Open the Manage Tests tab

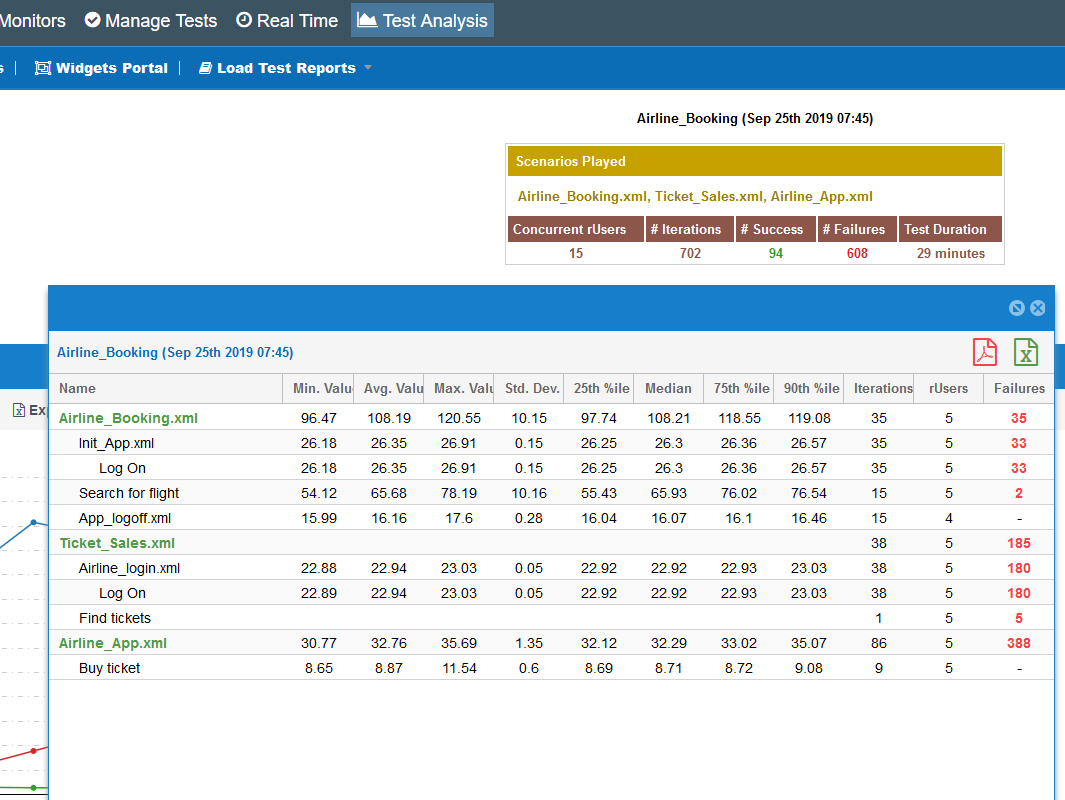[x=151, y=20]
